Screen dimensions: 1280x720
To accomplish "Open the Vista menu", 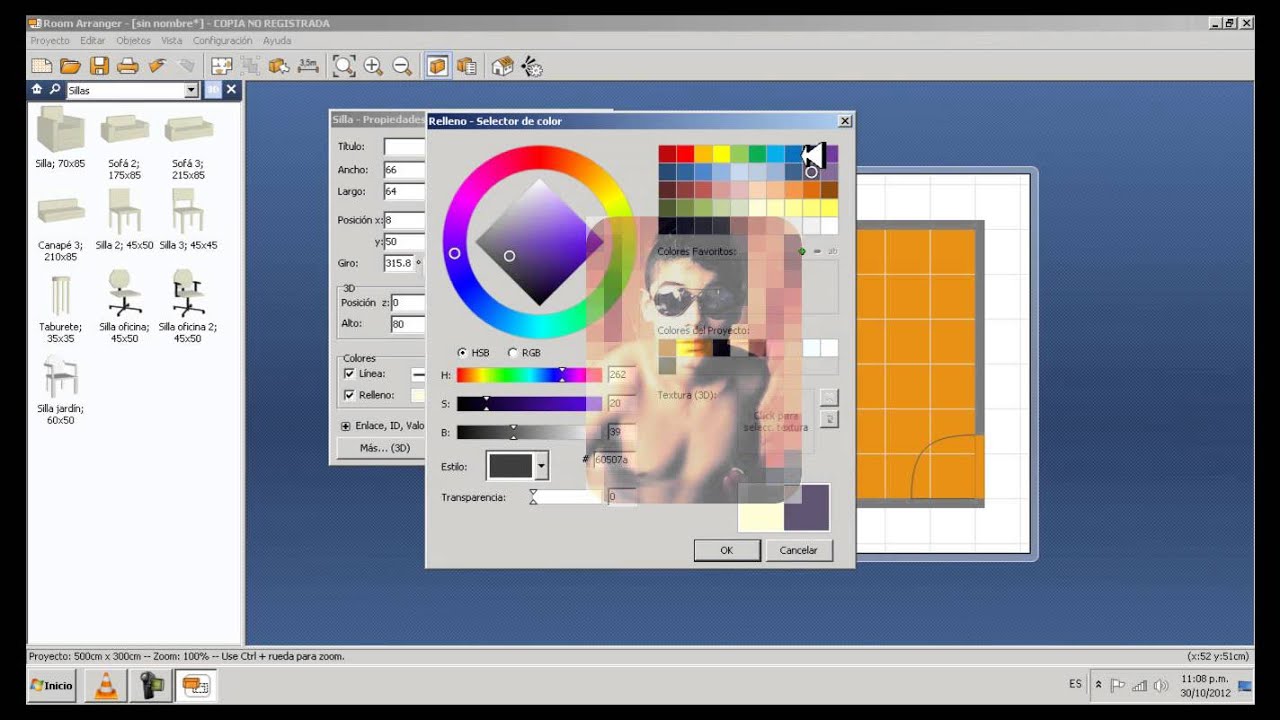I will pyautogui.click(x=172, y=41).
